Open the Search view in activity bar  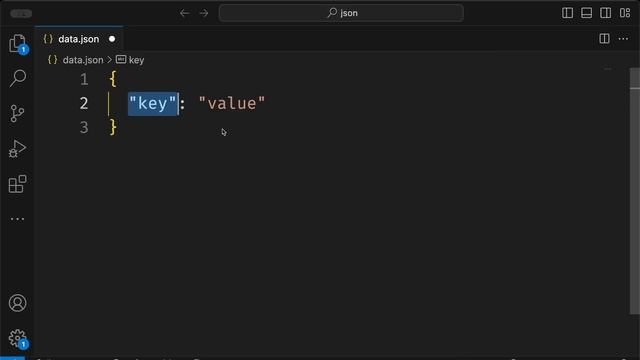(x=18, y=78)
